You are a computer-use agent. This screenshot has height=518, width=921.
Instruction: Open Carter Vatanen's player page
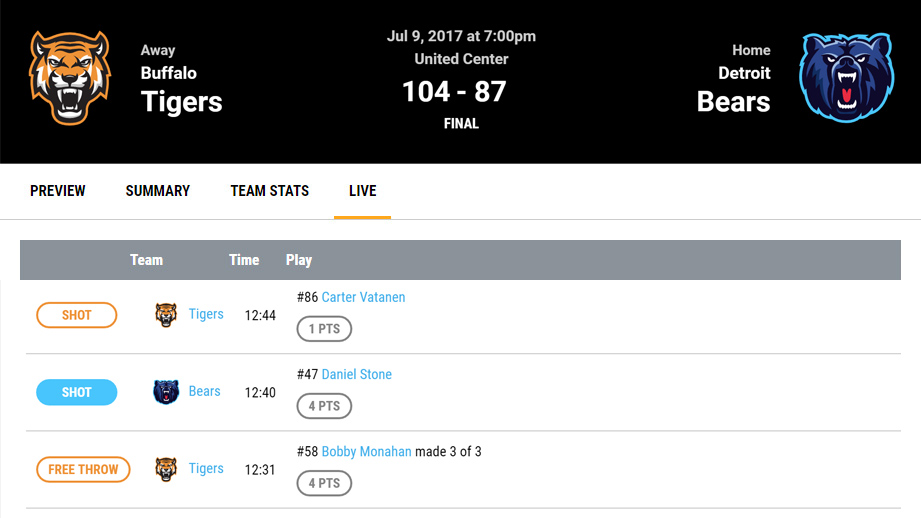click(363, 297)
